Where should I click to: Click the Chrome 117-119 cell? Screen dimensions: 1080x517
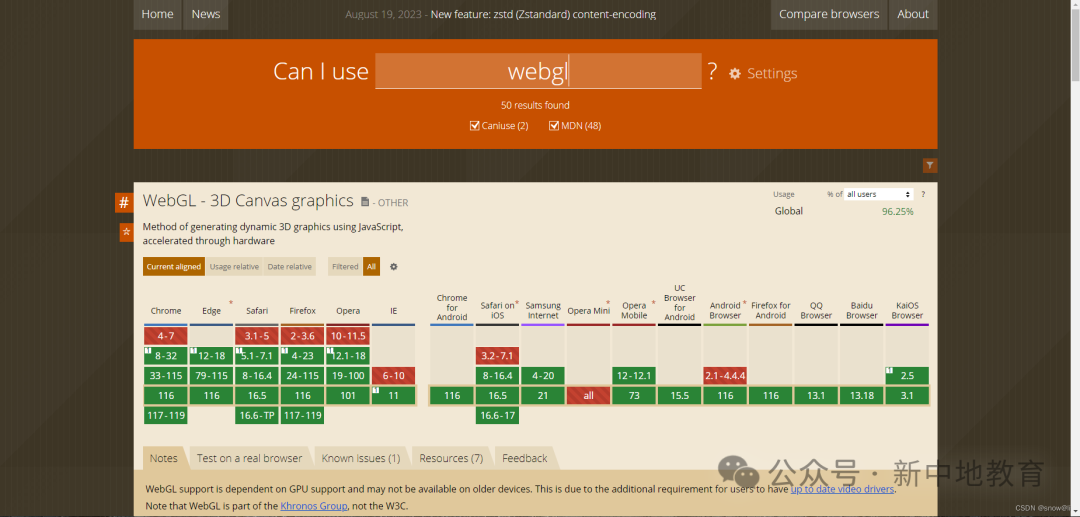[166, 416]
